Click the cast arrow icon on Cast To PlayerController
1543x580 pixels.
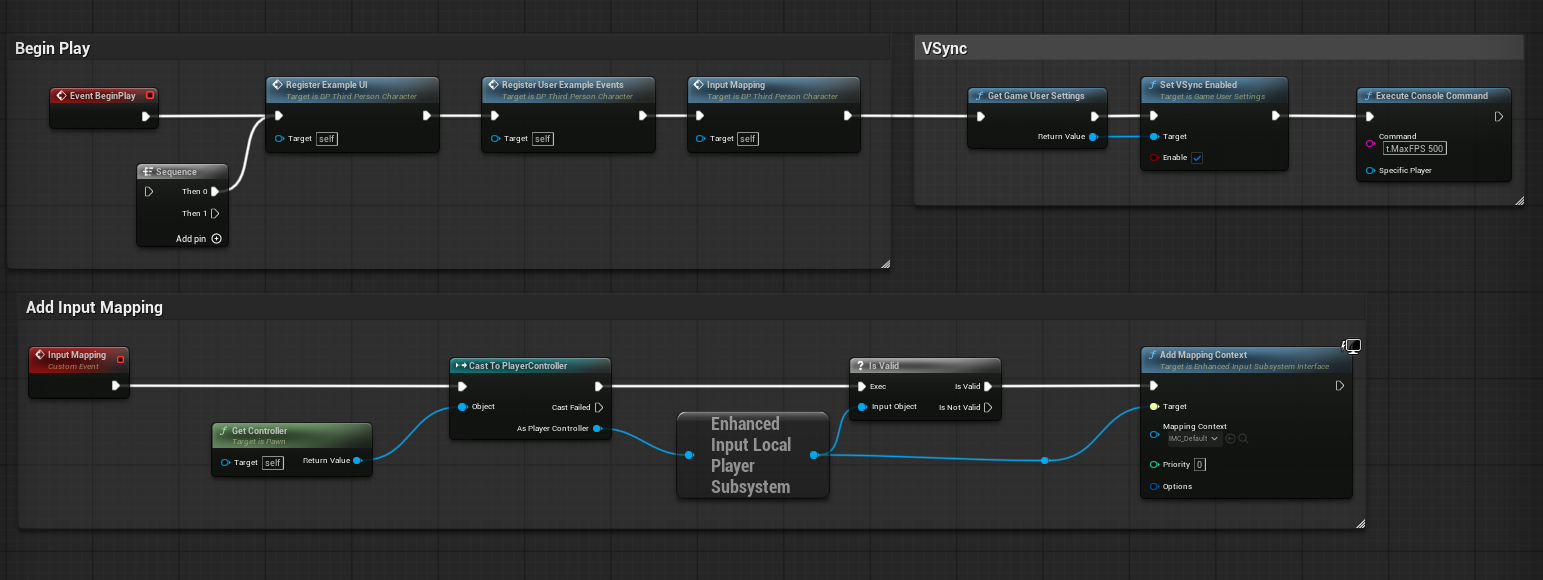pos(461,365)
